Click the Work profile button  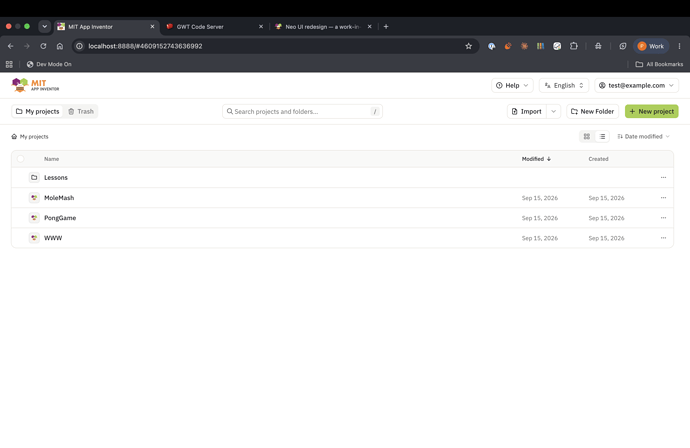click(651, 46)
